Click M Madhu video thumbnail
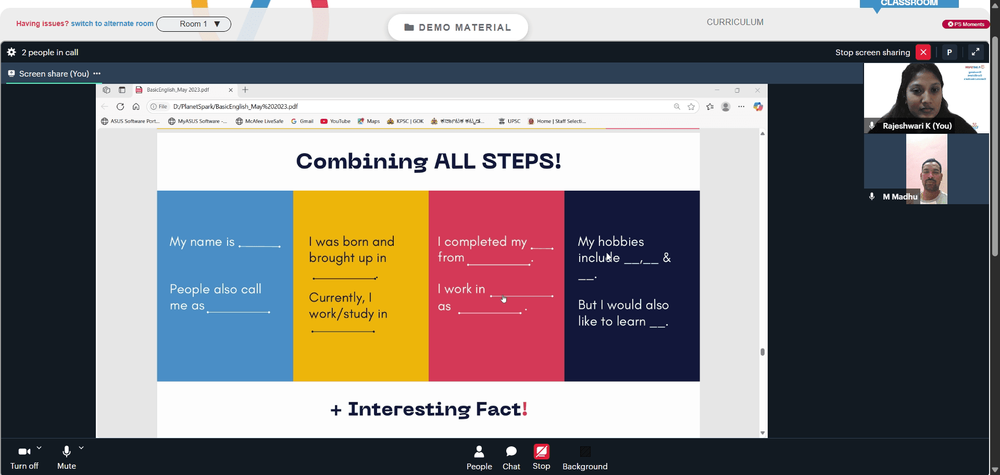The height and width of the screenshot is (475, 1000). [926, 169]
